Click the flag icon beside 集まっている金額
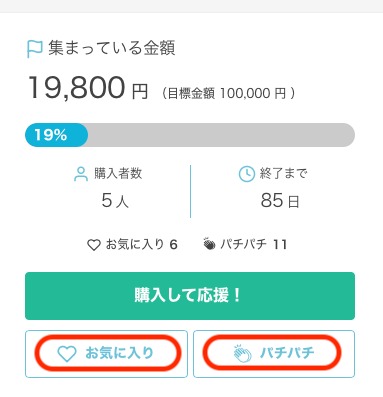Screen dimensions: 383x397 (x=34, y=49)
